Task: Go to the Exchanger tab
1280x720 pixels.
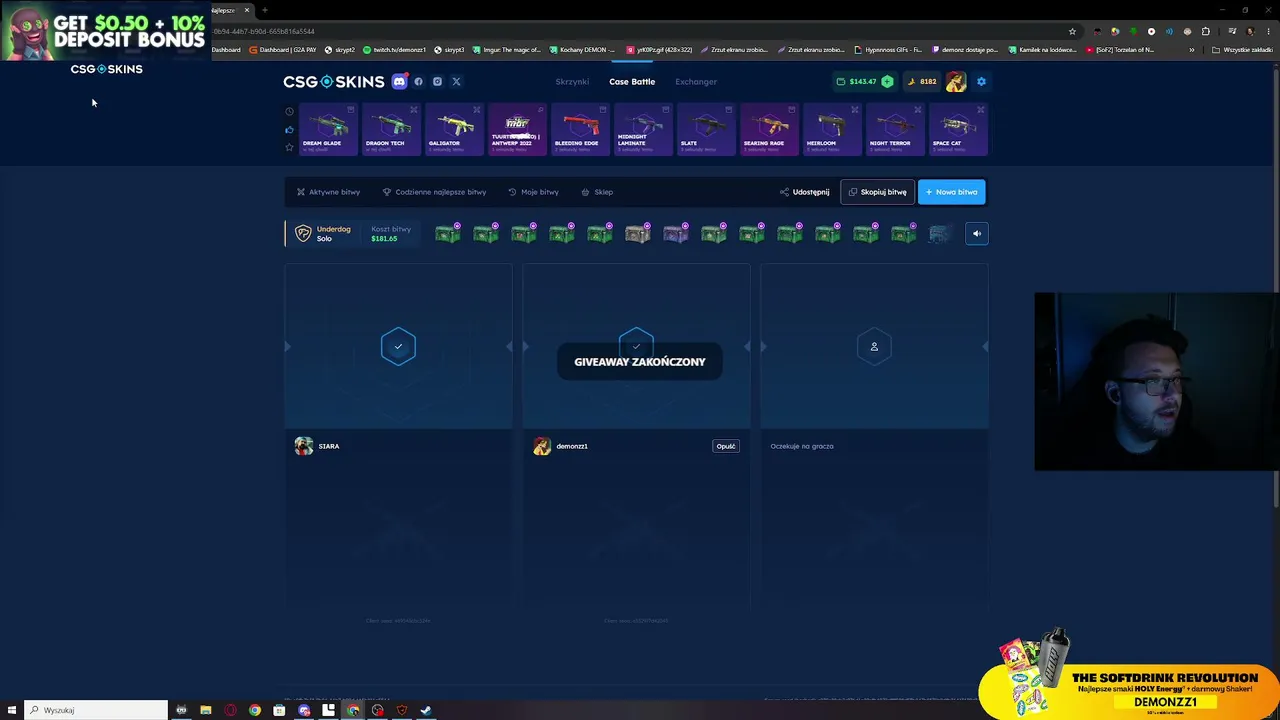Action: [696, 82]
